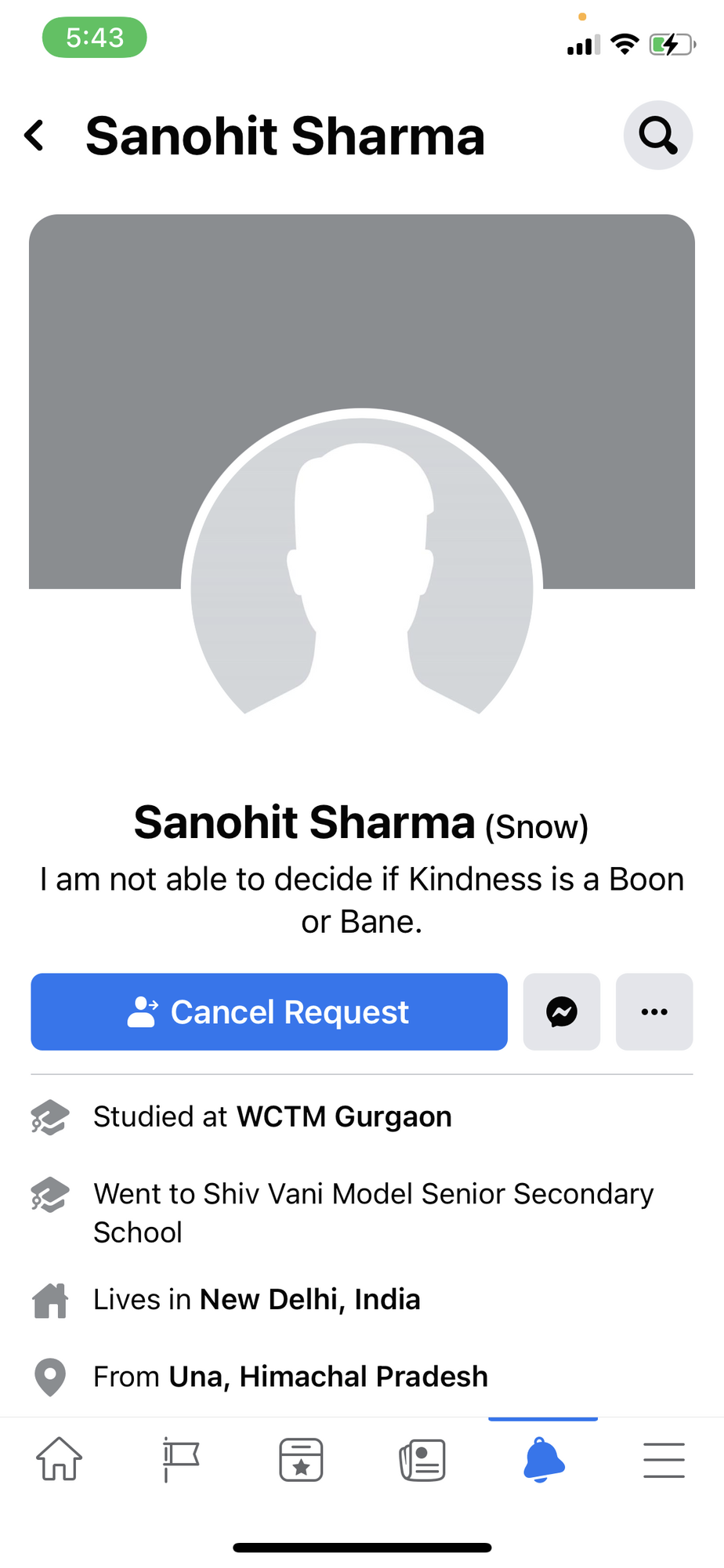
Task: Open search with magnifying glass icon
Action: pyautogui.click(x=658, y=135)
